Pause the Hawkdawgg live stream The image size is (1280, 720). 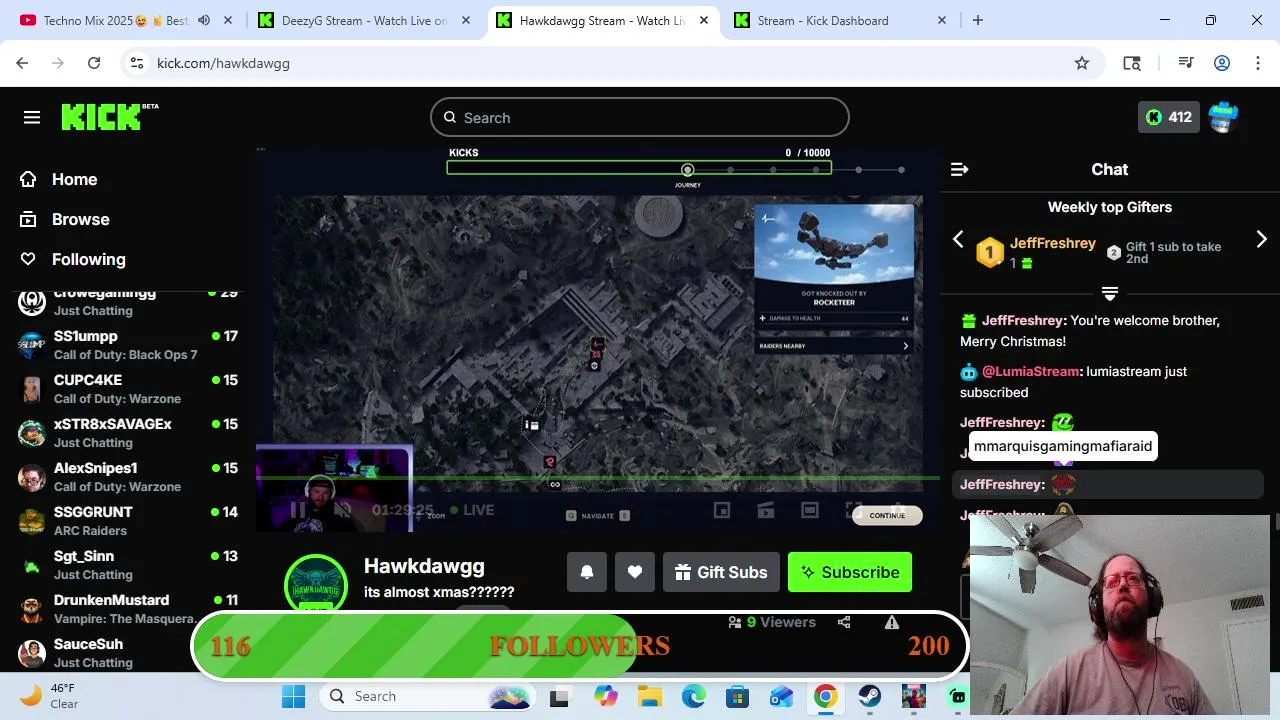(297, 510)
